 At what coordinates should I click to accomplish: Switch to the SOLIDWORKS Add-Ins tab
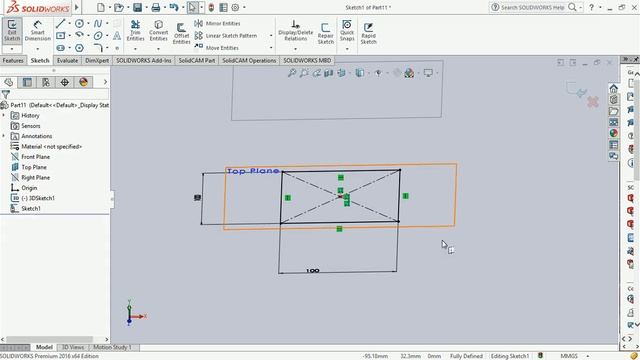click(144, 60)
